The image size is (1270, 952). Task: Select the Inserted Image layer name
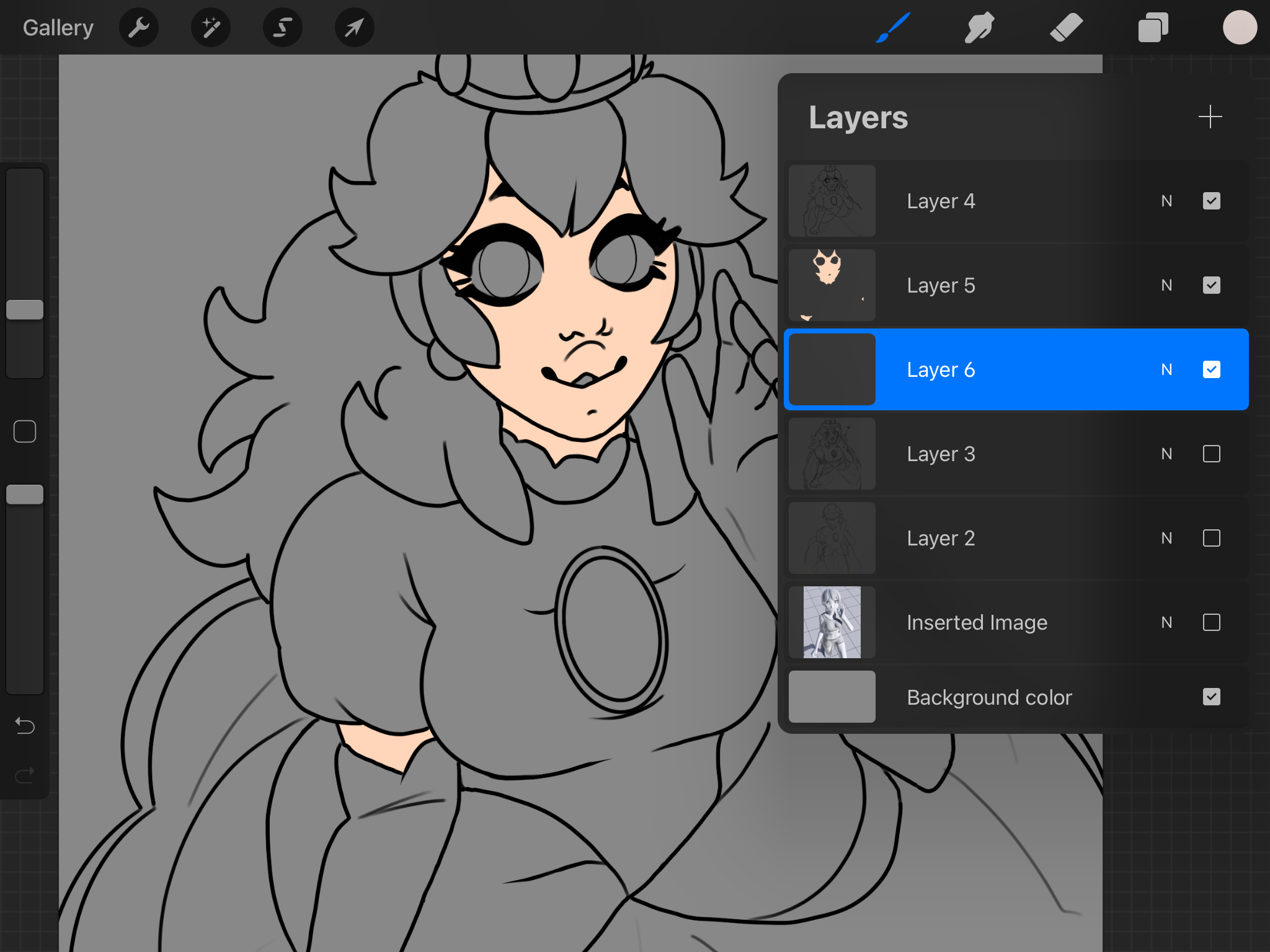coord(977,622)
